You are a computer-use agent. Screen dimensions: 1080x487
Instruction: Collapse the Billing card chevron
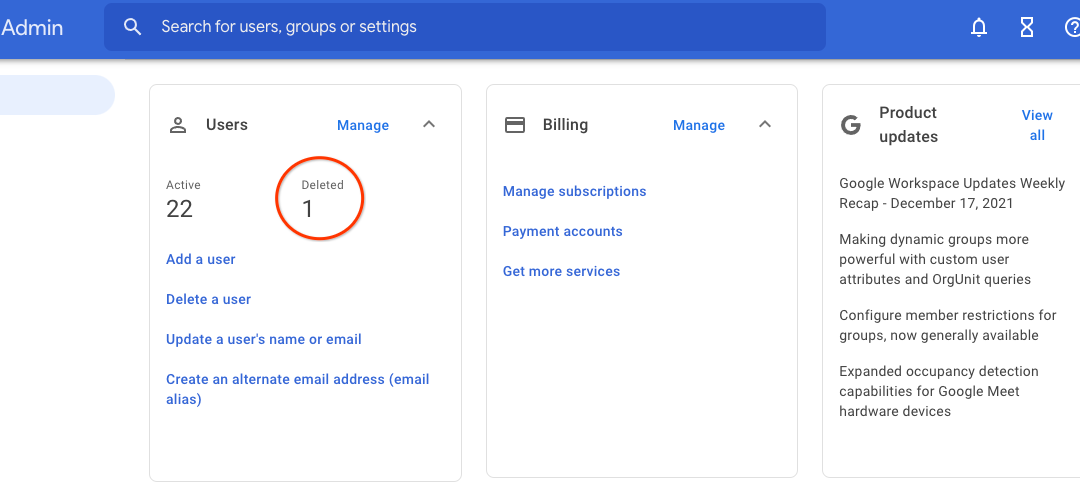click(x=765, y=125)
